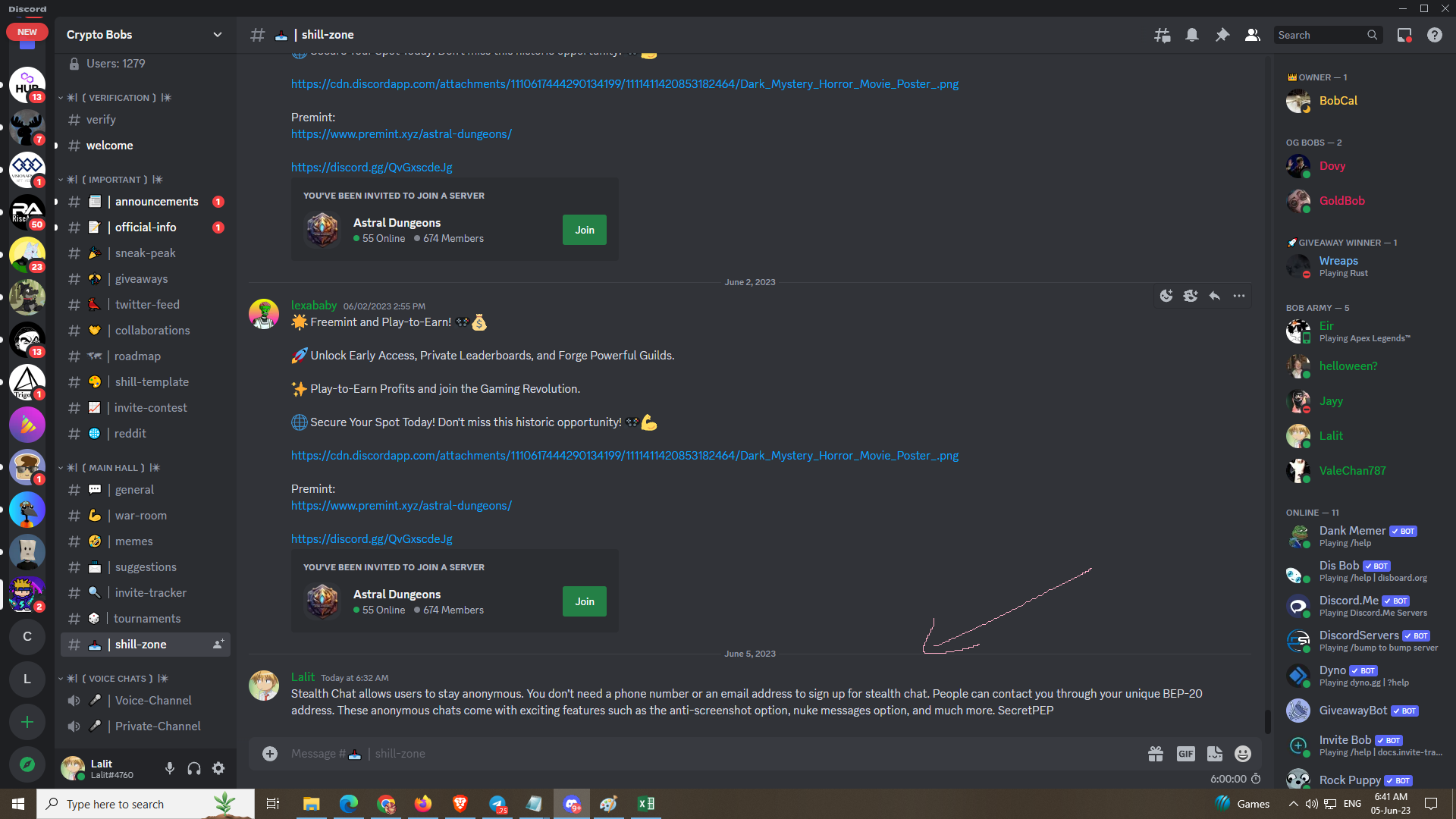Open Windows Start menu

(18, 804)
